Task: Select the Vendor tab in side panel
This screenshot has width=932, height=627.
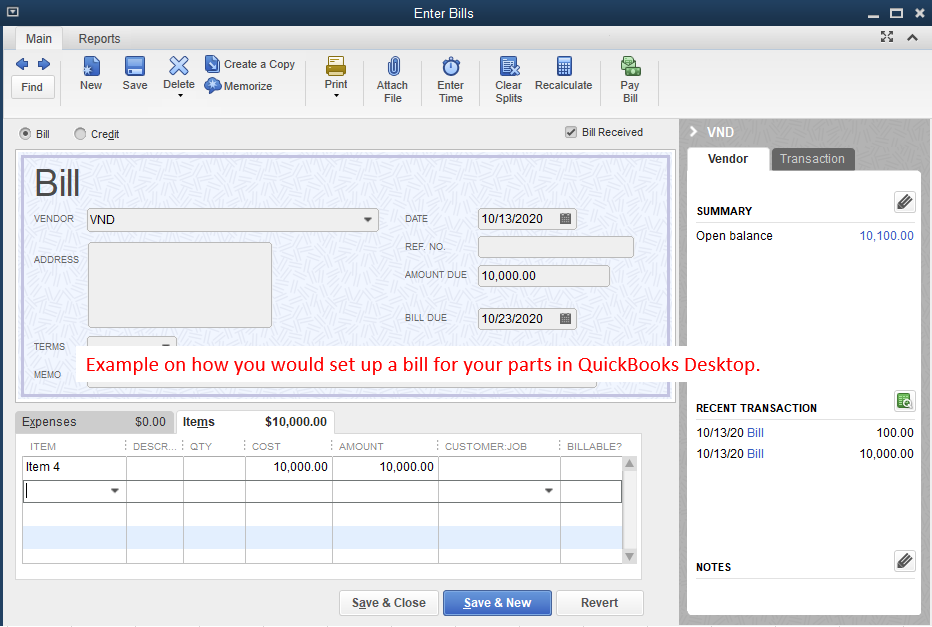Action: [x=728, y=159]
